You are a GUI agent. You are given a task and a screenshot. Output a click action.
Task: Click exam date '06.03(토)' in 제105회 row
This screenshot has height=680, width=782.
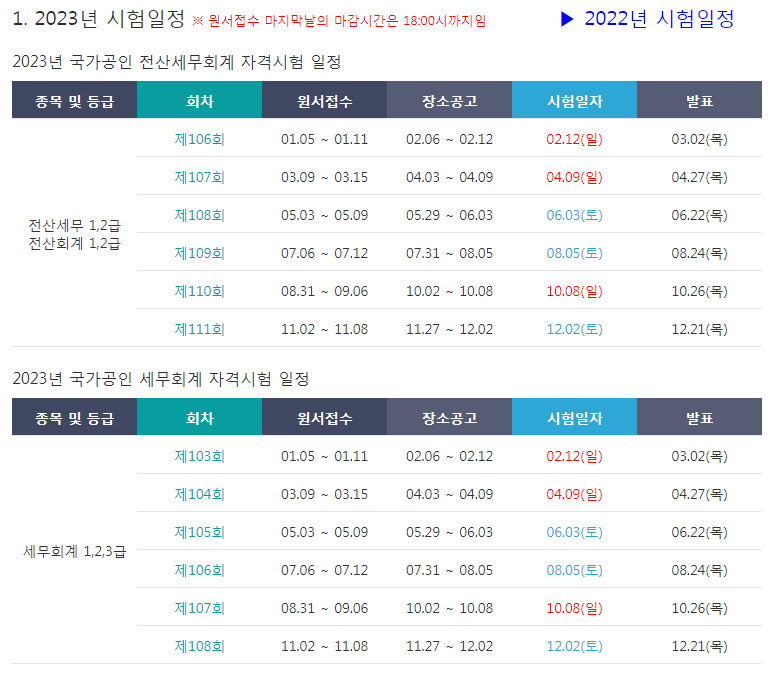[575, 532]
